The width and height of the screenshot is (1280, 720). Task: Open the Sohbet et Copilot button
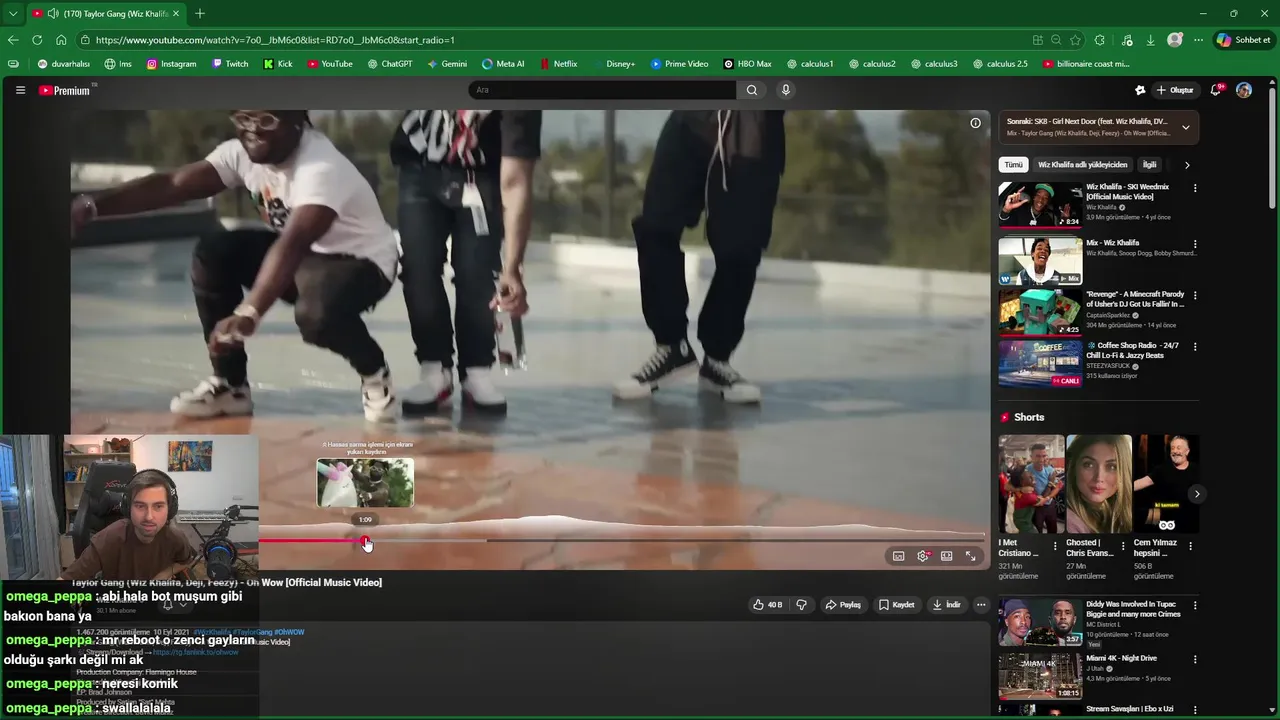click(x=1244, y=40)
